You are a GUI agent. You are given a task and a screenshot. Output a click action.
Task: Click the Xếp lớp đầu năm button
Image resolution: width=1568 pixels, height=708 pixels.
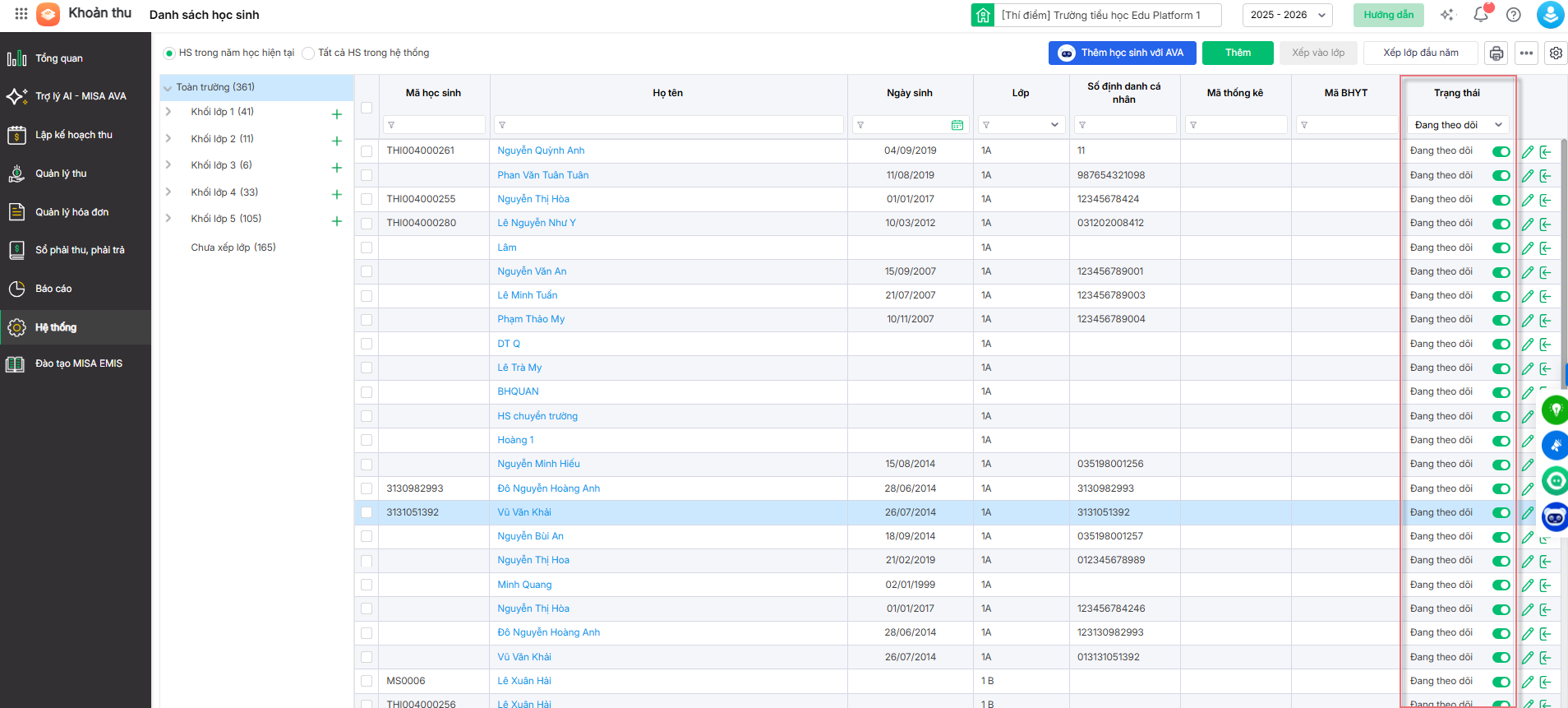(1420, 53)
